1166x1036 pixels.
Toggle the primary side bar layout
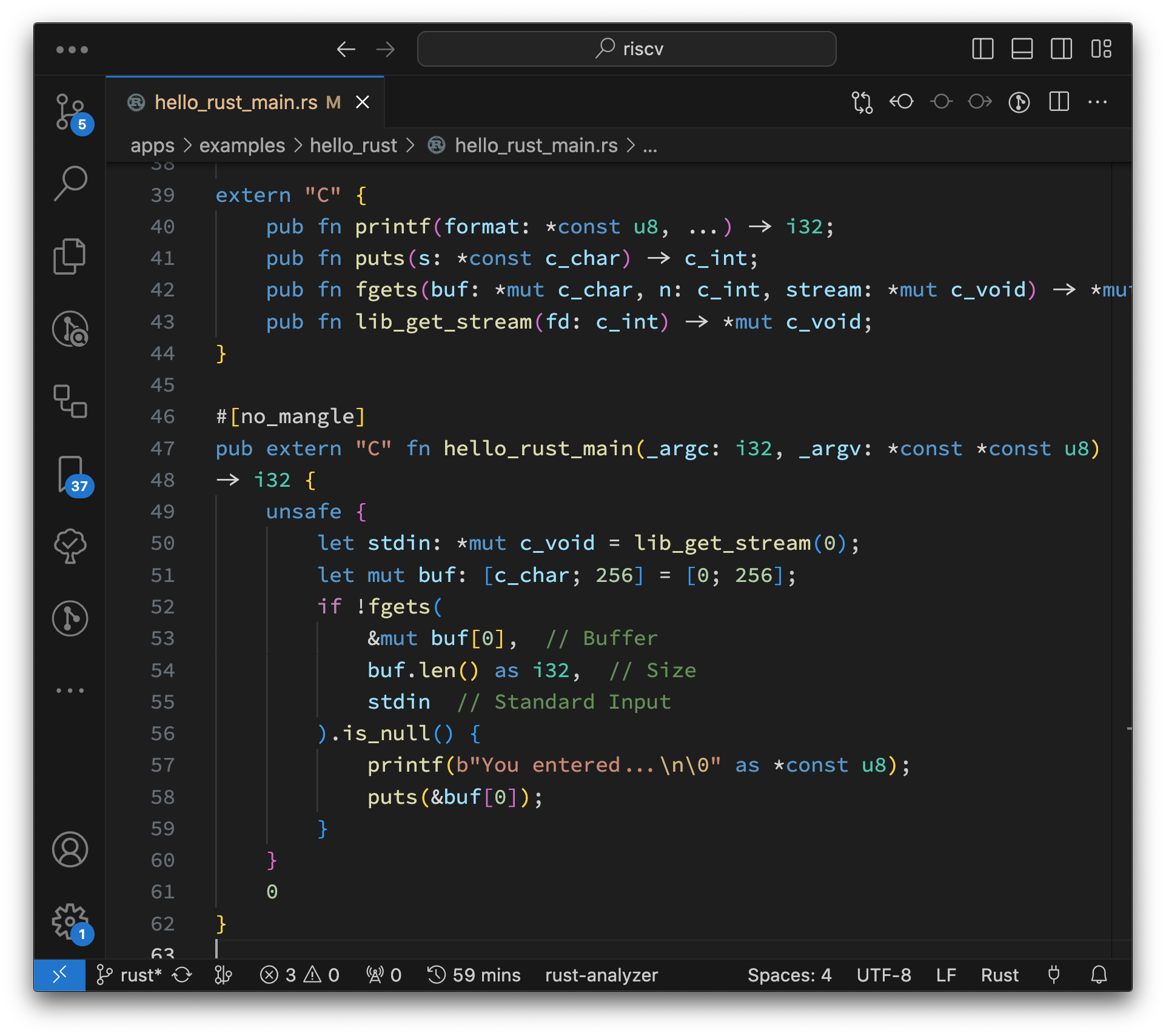[982, 49]
